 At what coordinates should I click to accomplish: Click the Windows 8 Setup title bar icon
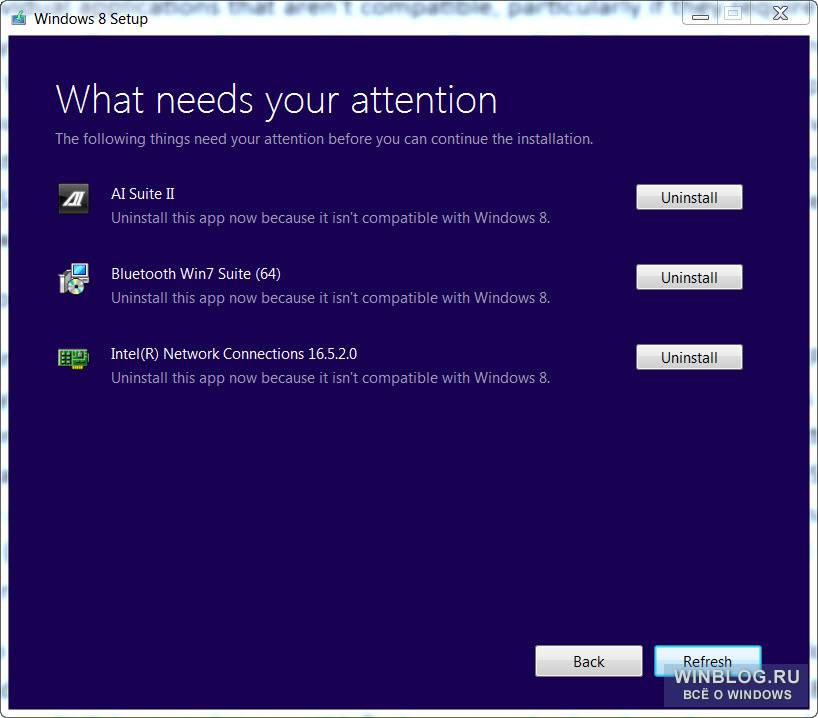(19, 18)
